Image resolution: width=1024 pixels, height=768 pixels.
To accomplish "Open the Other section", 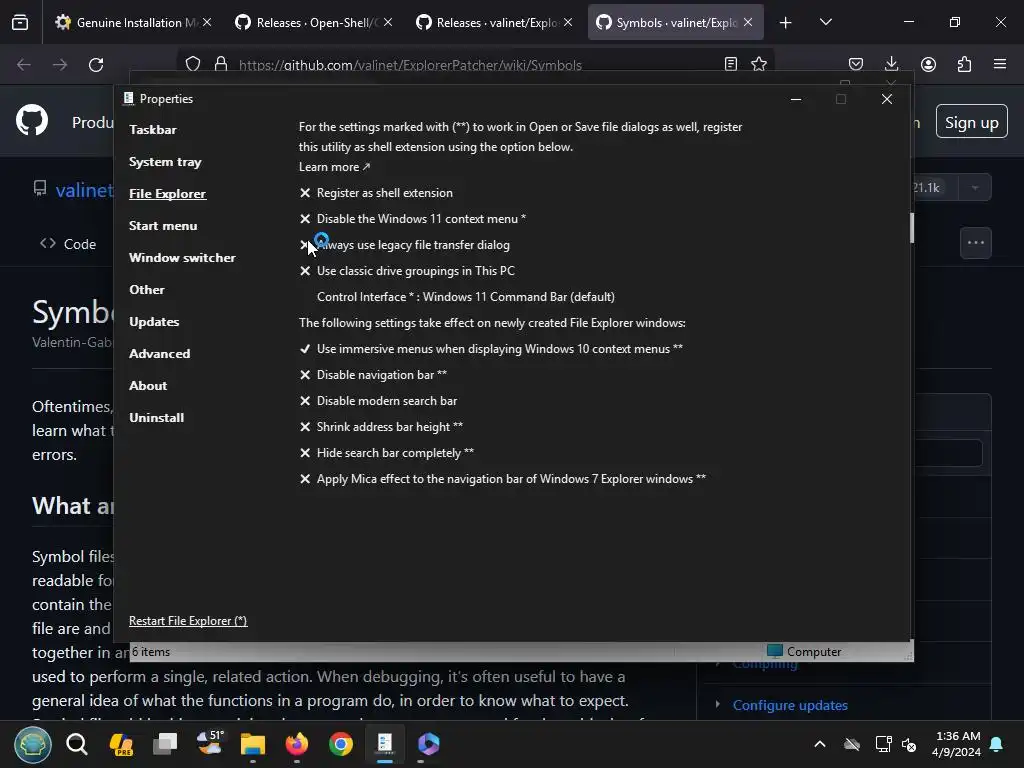I will click(147, 289).
